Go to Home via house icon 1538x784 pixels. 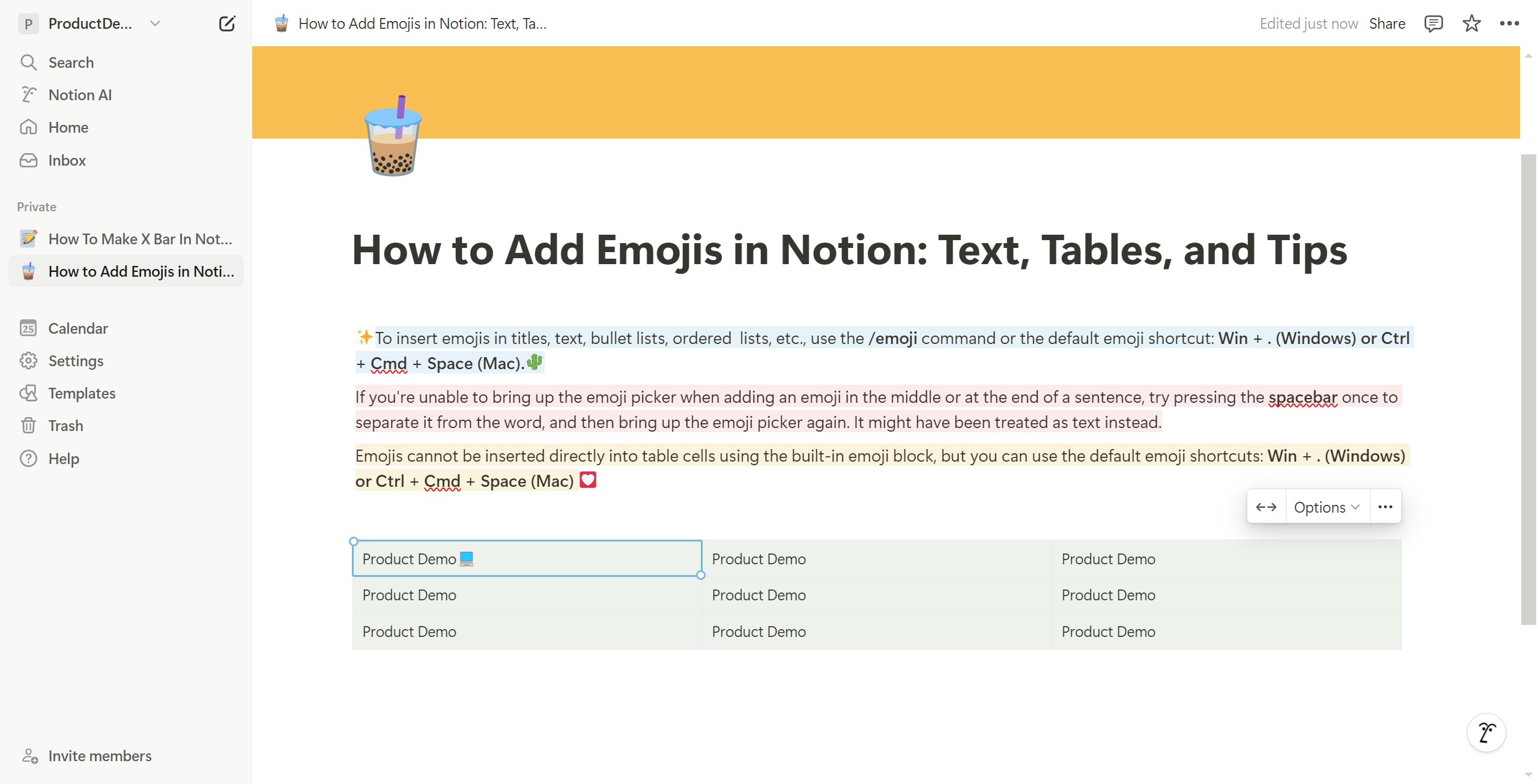coord(28,127)
